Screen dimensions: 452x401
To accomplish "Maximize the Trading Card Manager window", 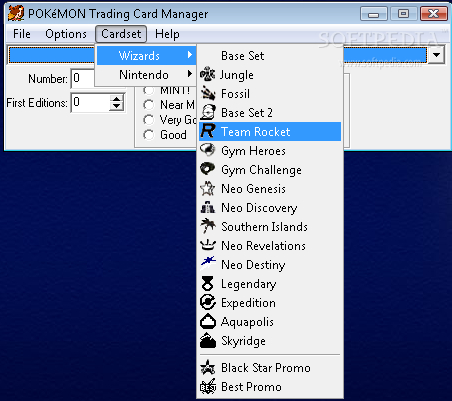I will (403, 14).
